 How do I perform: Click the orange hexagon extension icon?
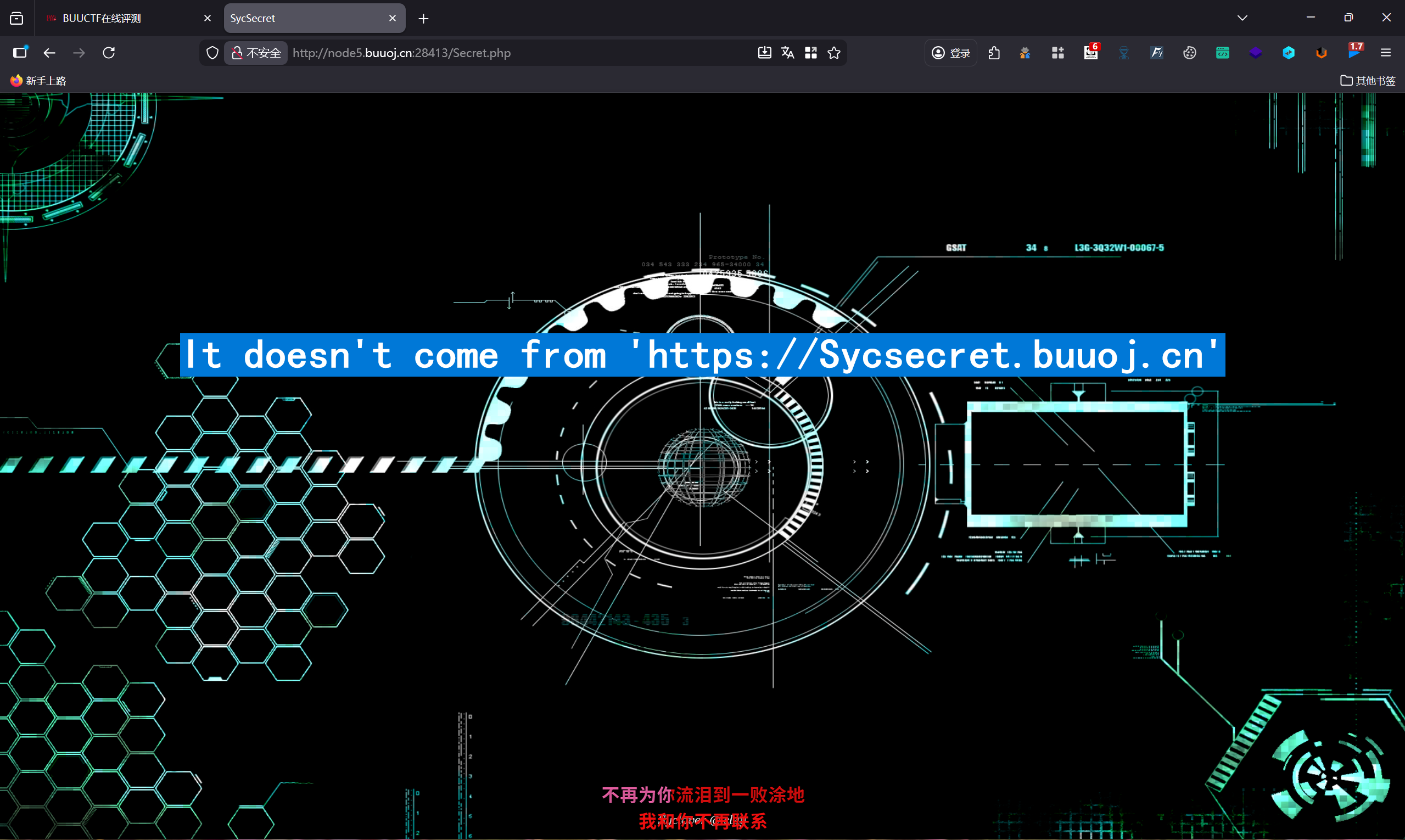pos(1321,53)
